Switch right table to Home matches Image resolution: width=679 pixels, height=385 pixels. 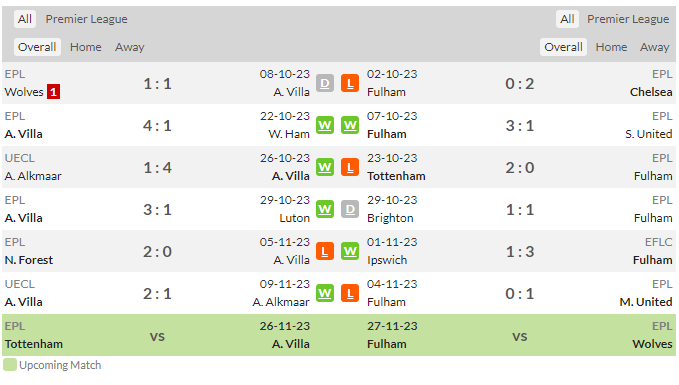(611, 47)
